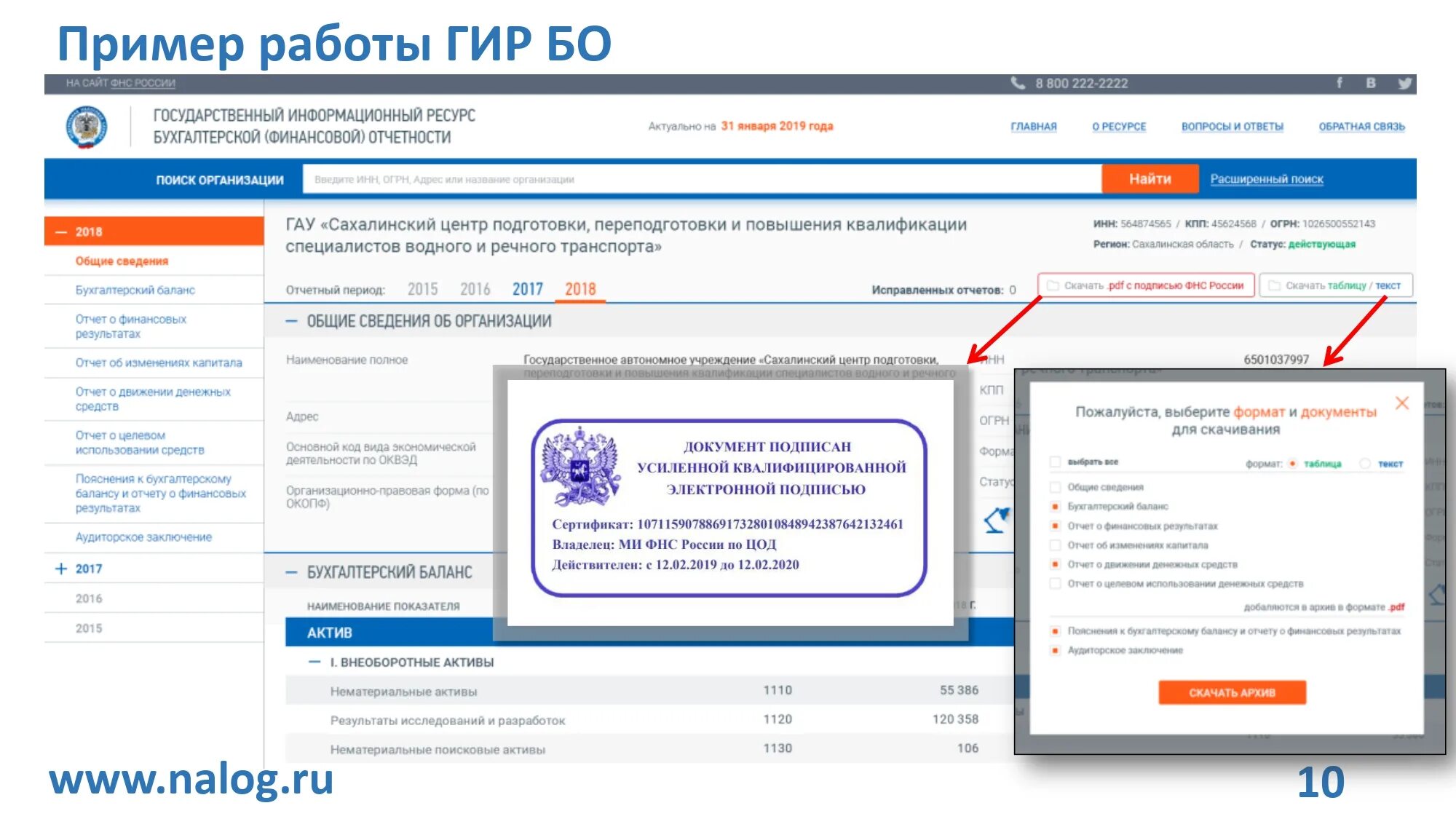
Task: Open the VK social icon
Action: [1371, 83]
